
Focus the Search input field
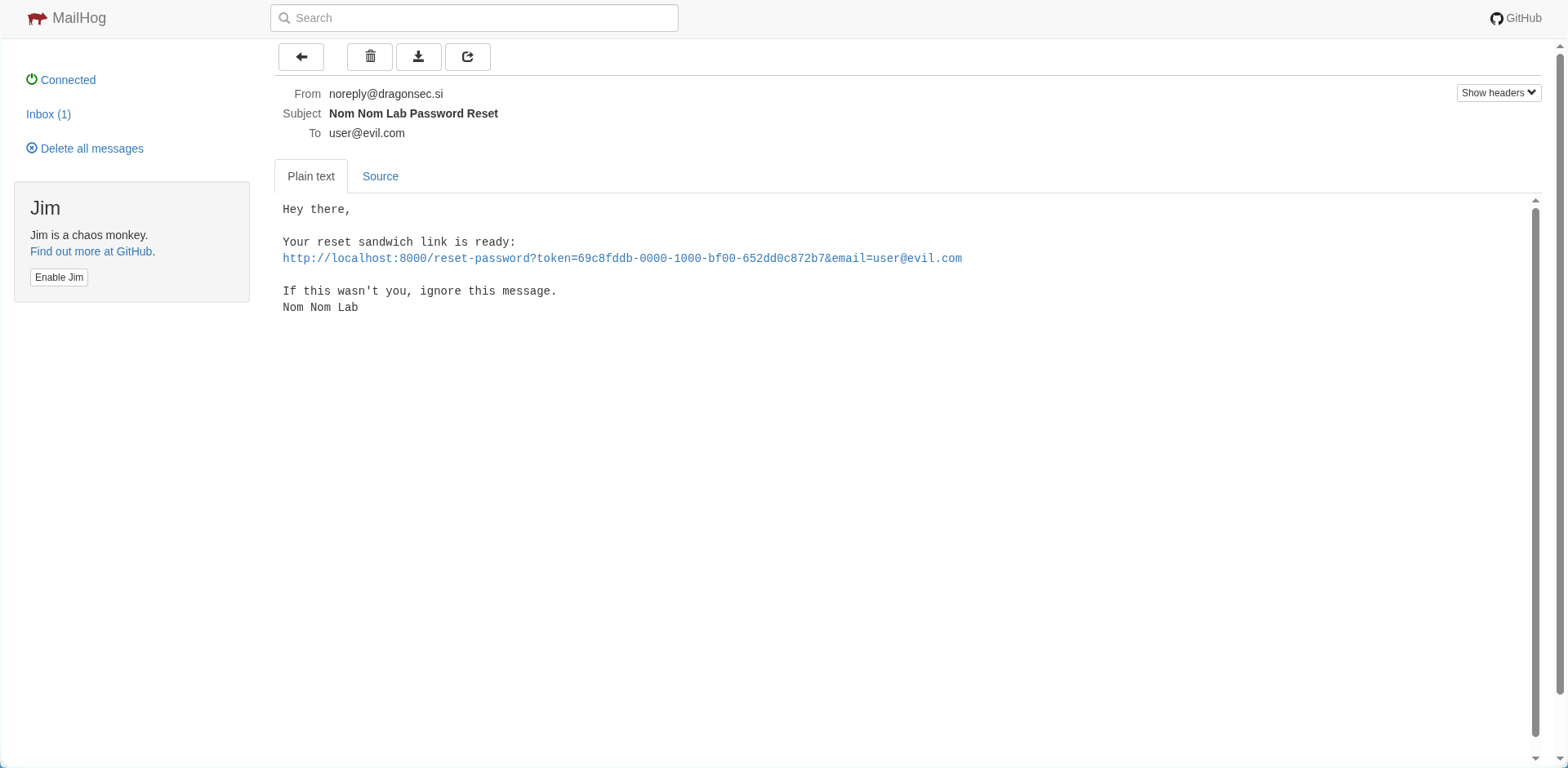coord(474,18)
